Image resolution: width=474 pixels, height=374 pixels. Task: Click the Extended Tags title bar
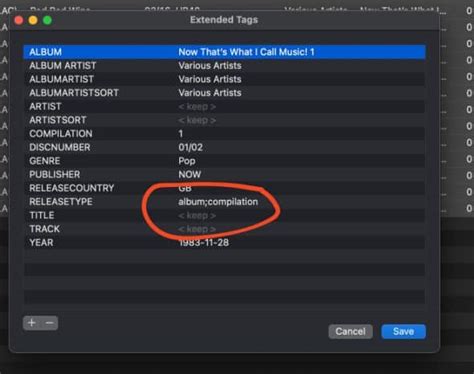click(224, 20)
